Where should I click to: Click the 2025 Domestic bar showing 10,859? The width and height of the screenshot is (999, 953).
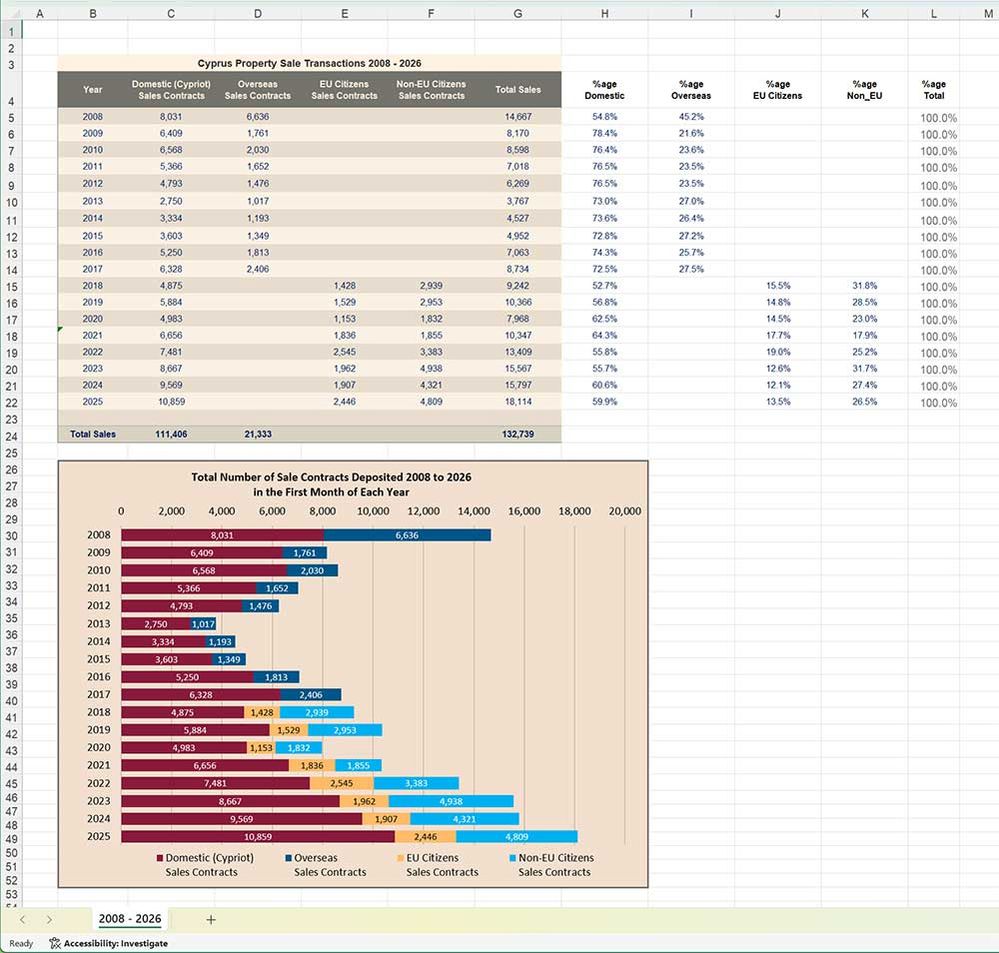[258, 836]
